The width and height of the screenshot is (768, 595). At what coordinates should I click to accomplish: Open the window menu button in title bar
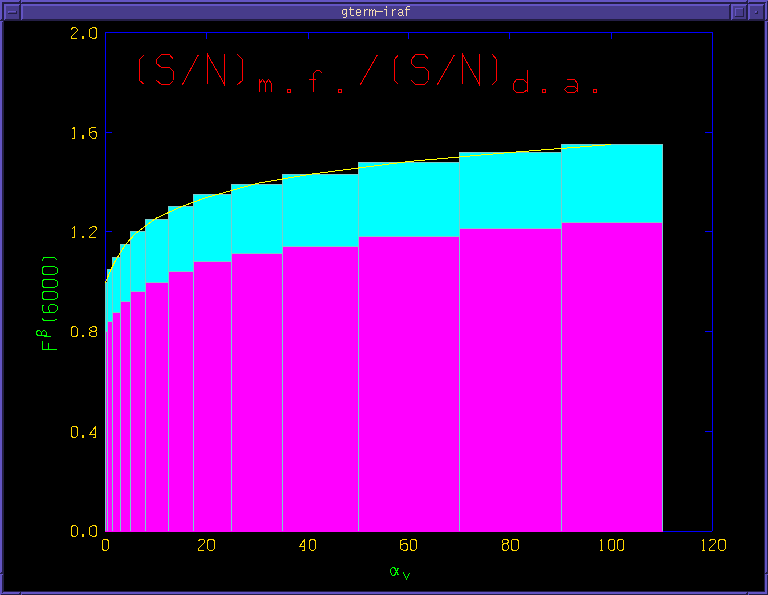click(9, 10)
